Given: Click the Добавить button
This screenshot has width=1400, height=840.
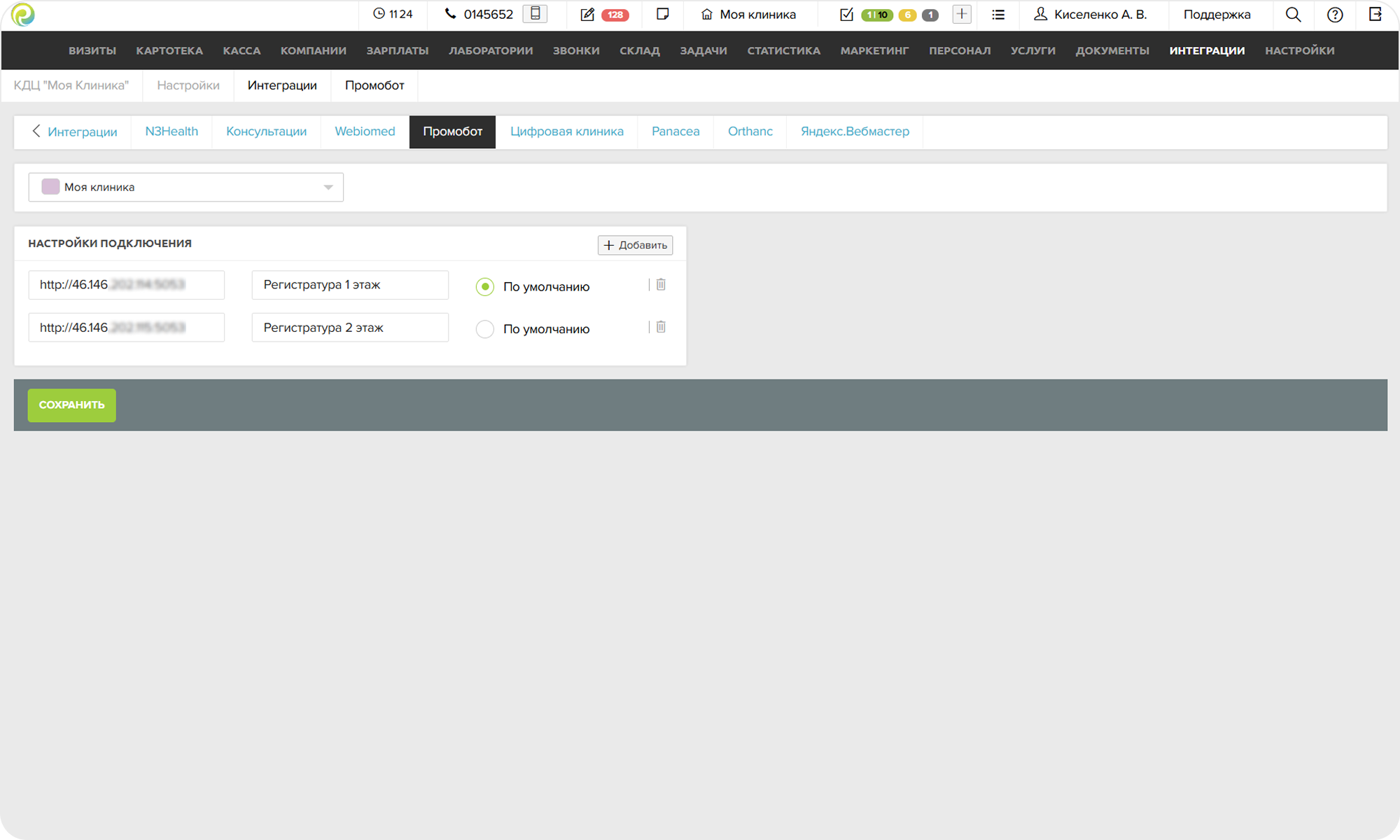Looking at the screenshot, I should pyautogui.click(x=635, y=245).
